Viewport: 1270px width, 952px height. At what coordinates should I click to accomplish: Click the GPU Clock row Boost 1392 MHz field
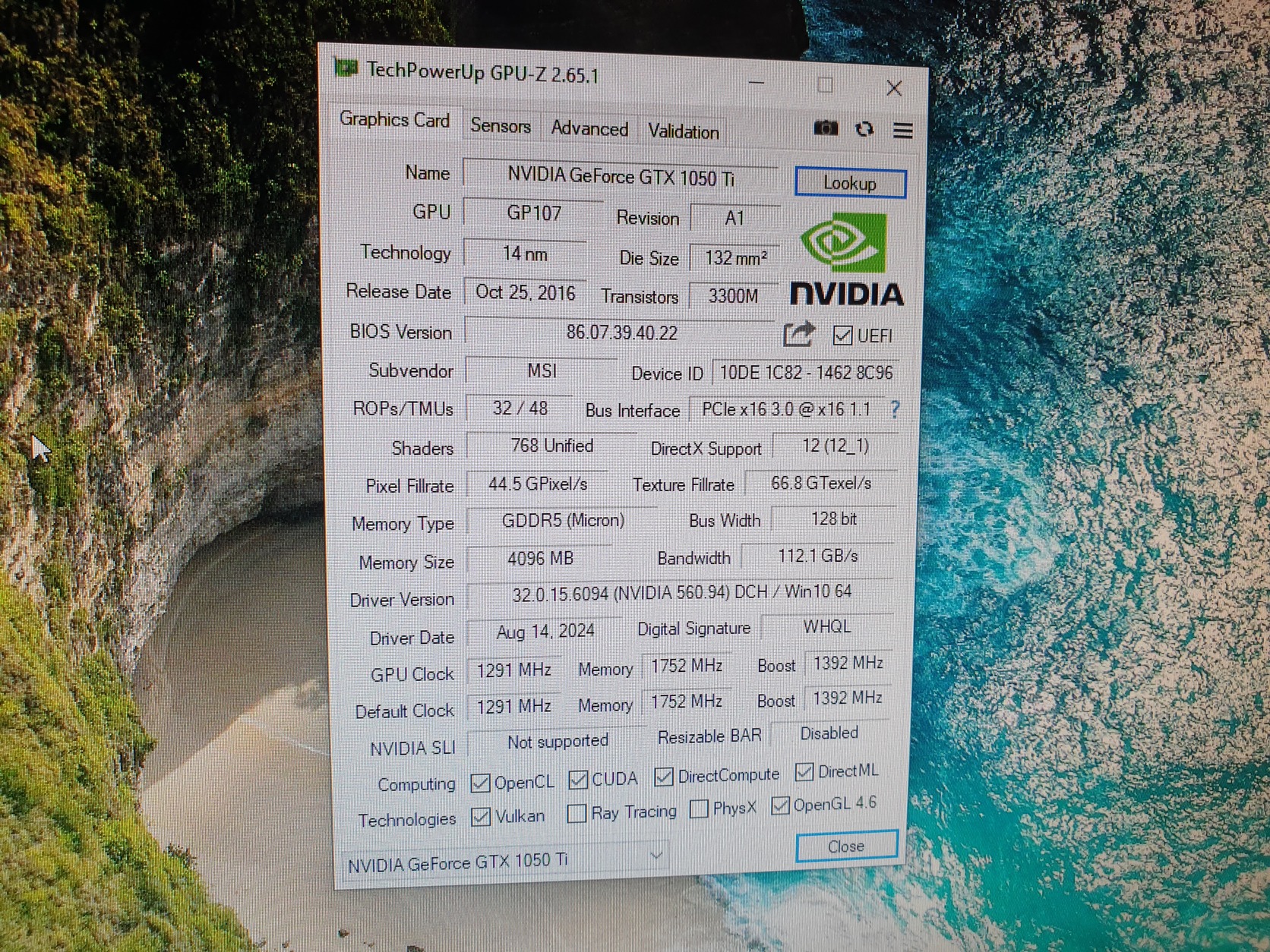(848, 664)
